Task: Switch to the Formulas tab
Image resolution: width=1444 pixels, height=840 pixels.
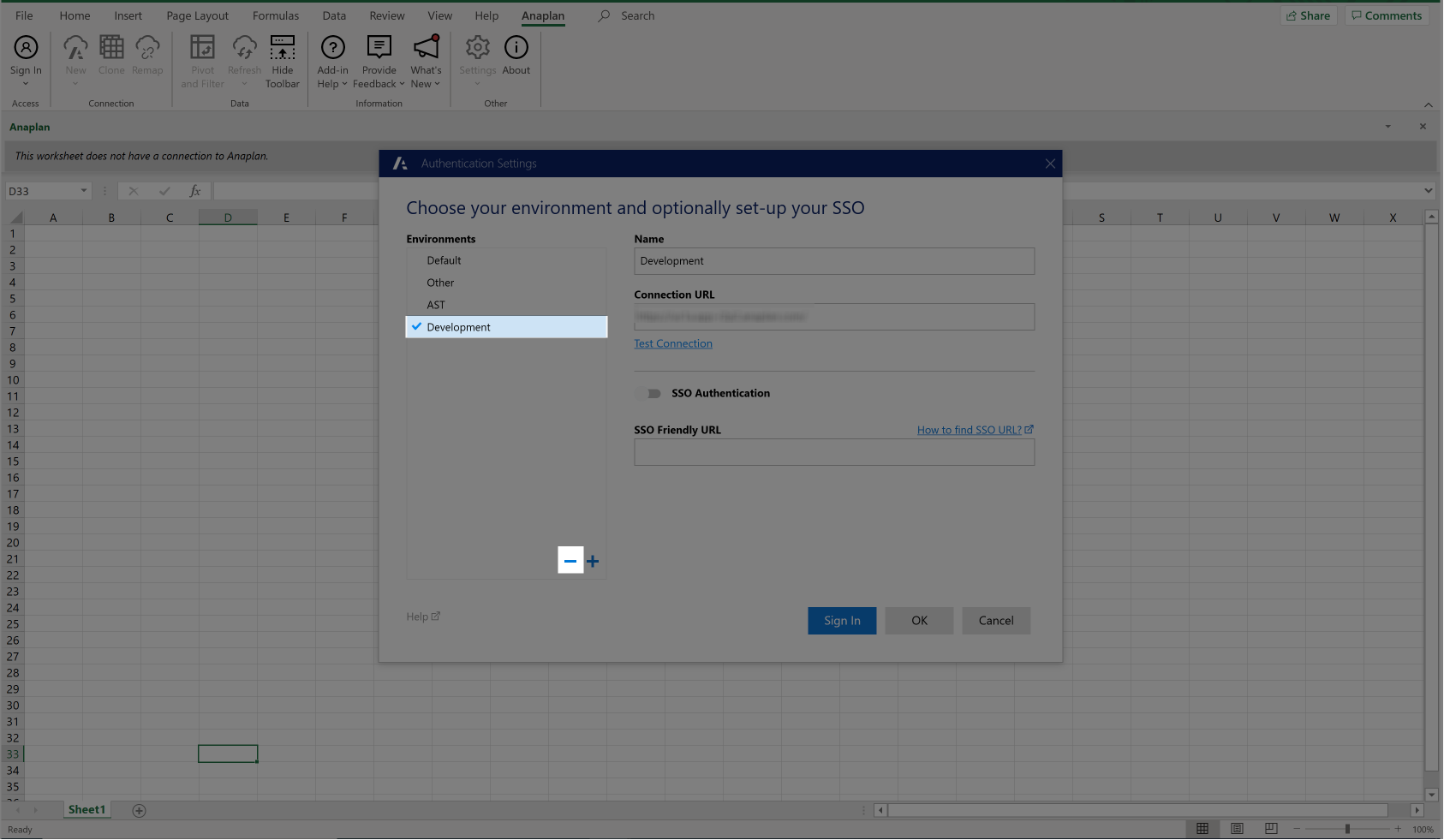Action: 276,15
